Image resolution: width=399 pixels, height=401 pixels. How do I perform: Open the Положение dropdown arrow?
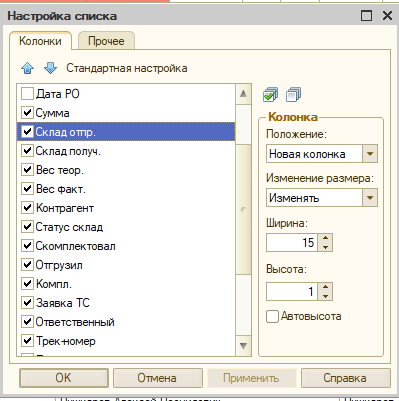(x=370, y=154)
